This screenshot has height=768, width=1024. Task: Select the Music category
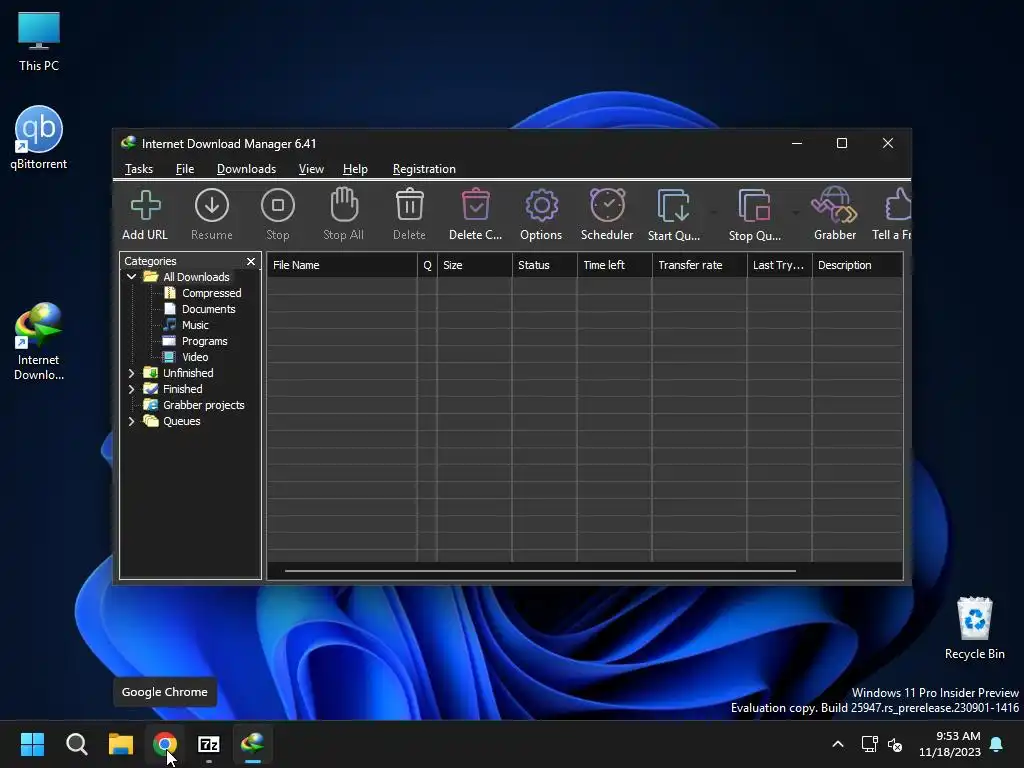[195, 325]
